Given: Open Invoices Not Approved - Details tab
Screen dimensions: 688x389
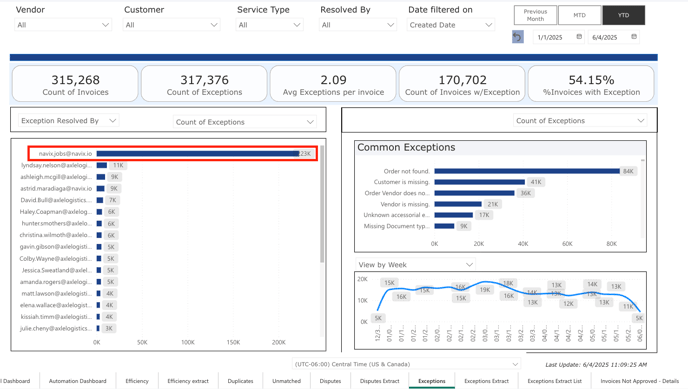Looking at the screenshot, I should coord(640,381).
